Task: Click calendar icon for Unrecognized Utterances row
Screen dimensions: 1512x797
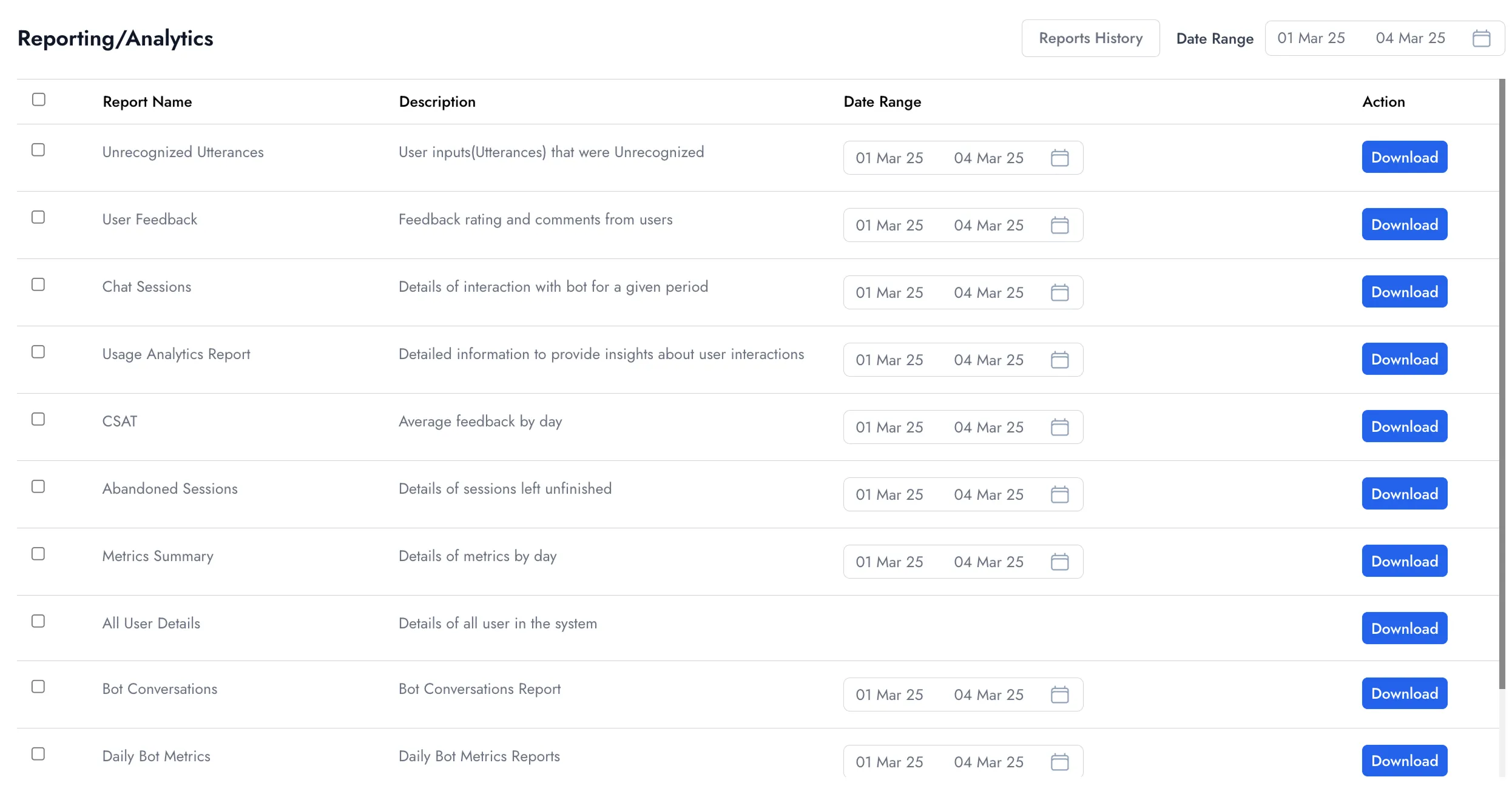Action: tap(1059, 158)
